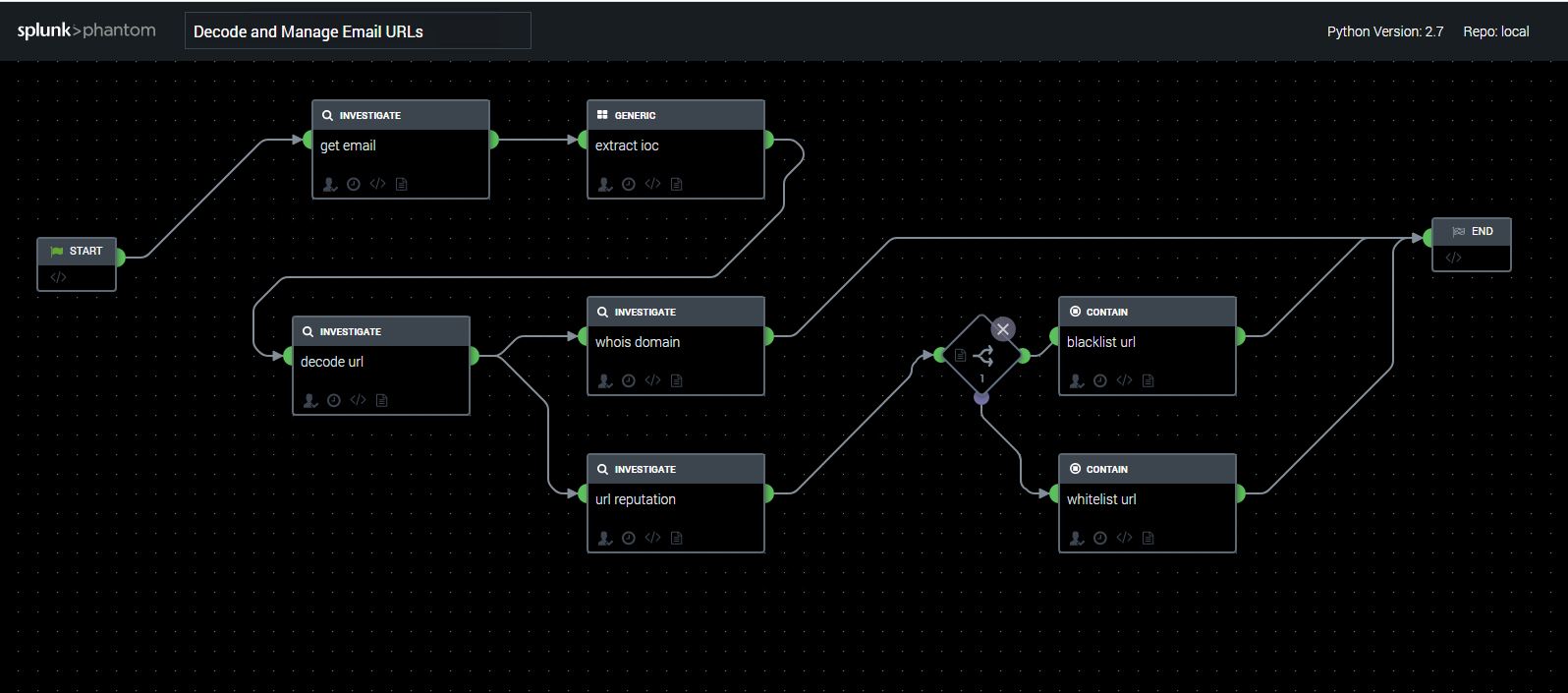Click the output port of decode url block
Image resolution: width=1568 pixels, height=693 pixels.
tap(474, 356)
